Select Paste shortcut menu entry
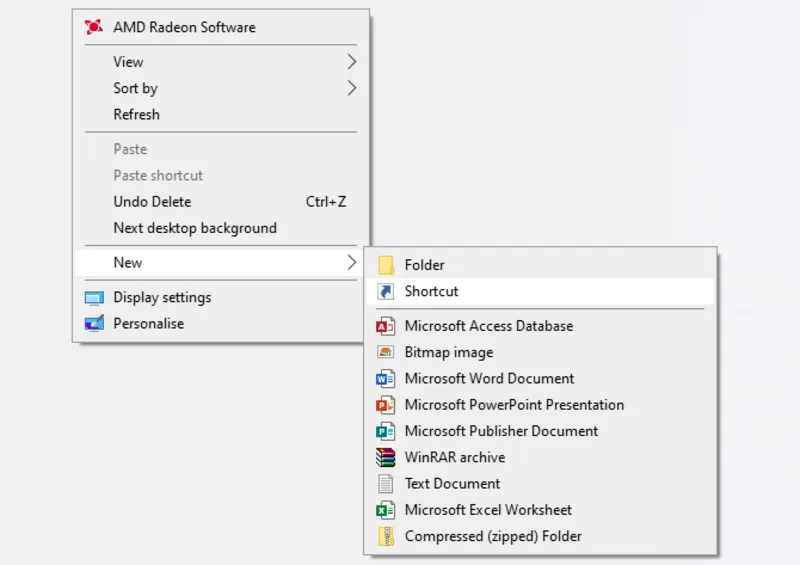Screen dimensions: 800x565 click(221, 175)
